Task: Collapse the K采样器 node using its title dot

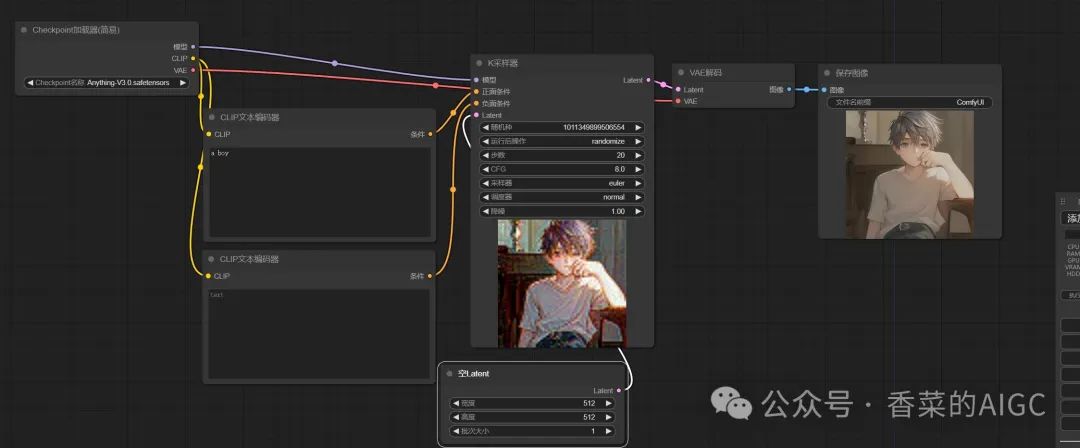Action: (x=479, y=63)
